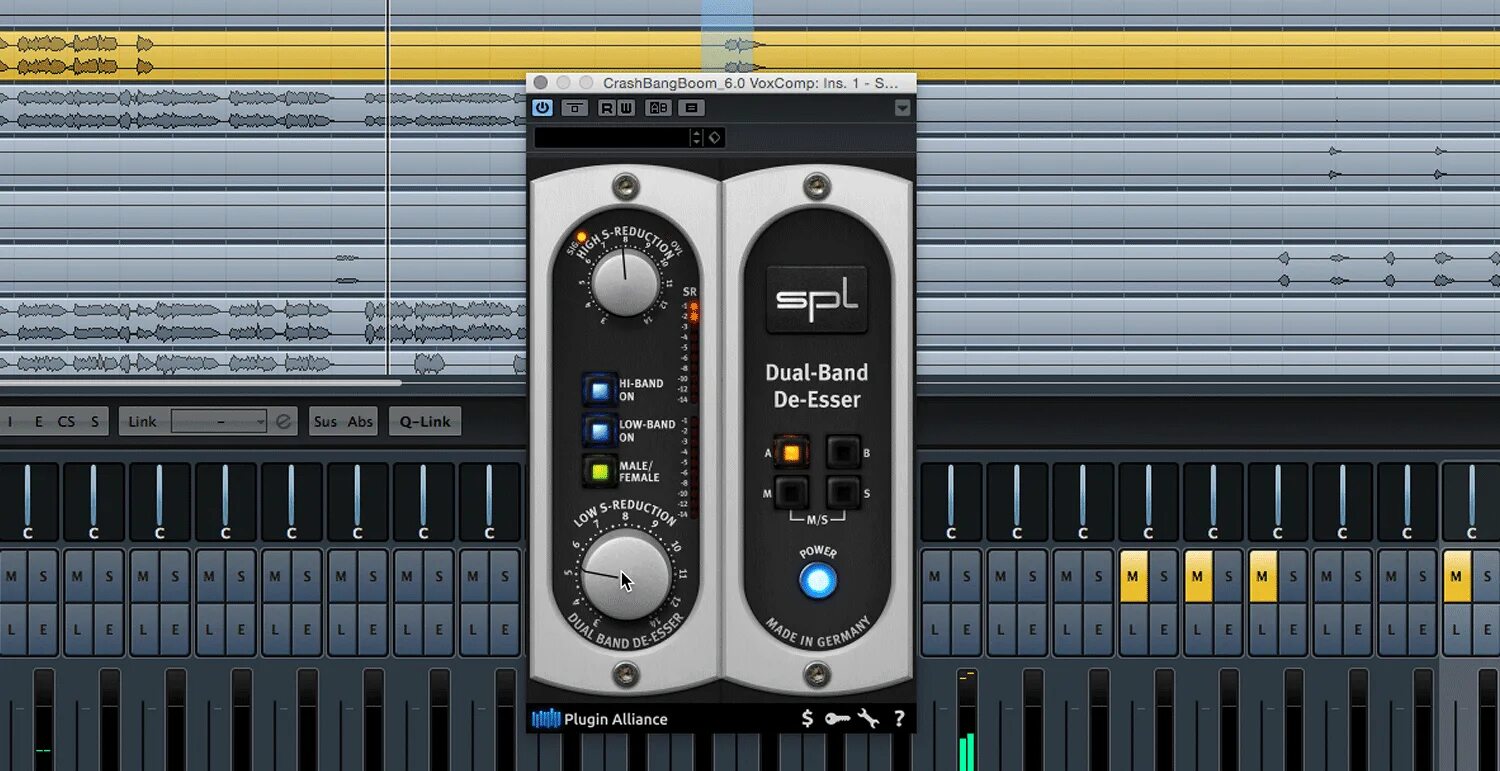Adjust the Low S-Reduction knob
Viewport: 1500px width, 771px height.
(626, 576)
